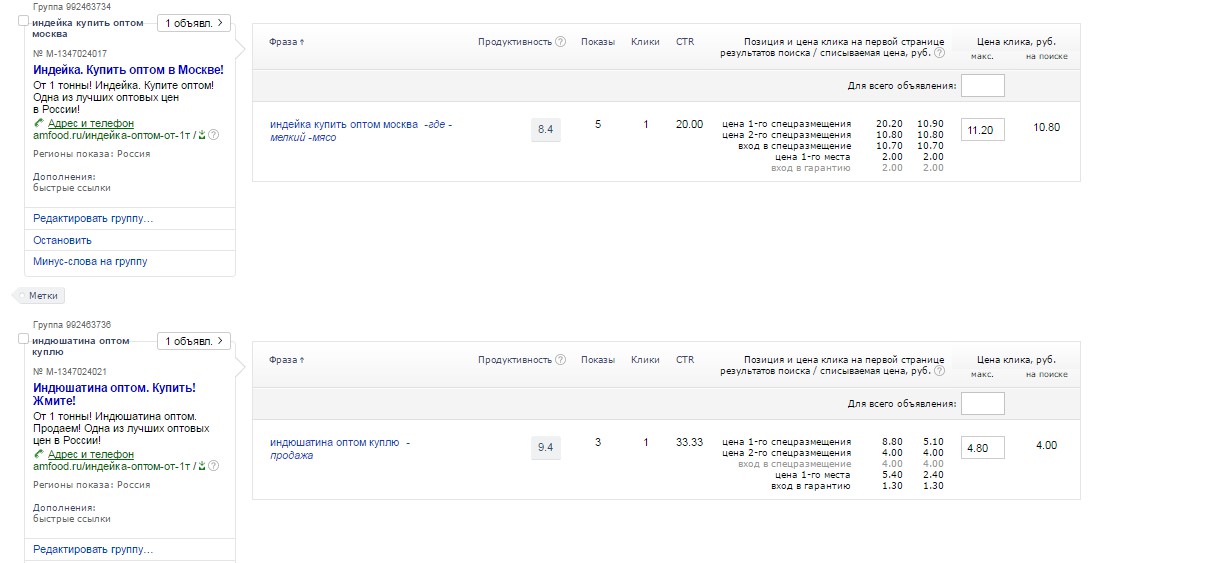Open the 'Метки' tags button
The height and width of the screenshot is (563, 1218).
click(x=43, y=296)
